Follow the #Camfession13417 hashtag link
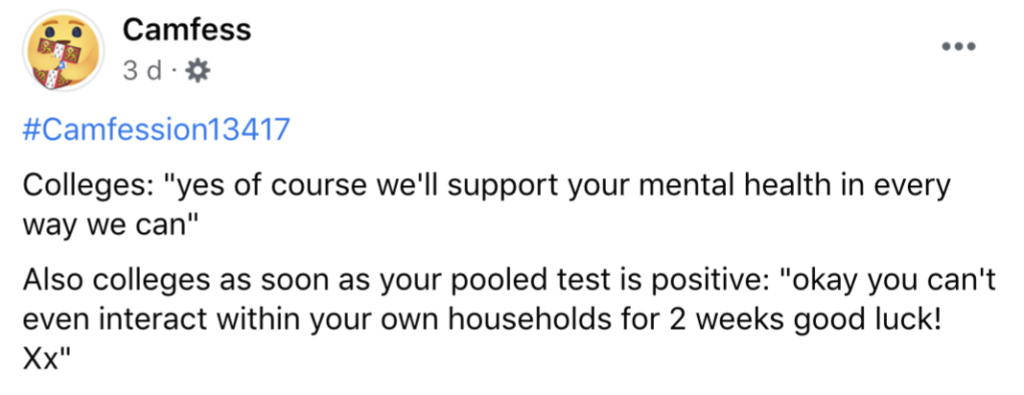Viewport: 1024px width, 395px height. 155,130
